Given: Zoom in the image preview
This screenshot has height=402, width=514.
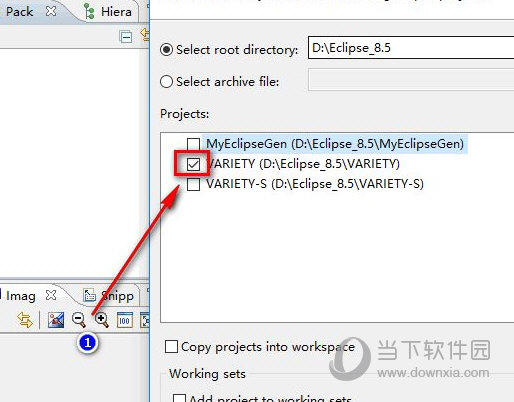Looking at the screenshot, I should (x=102, y=320).
